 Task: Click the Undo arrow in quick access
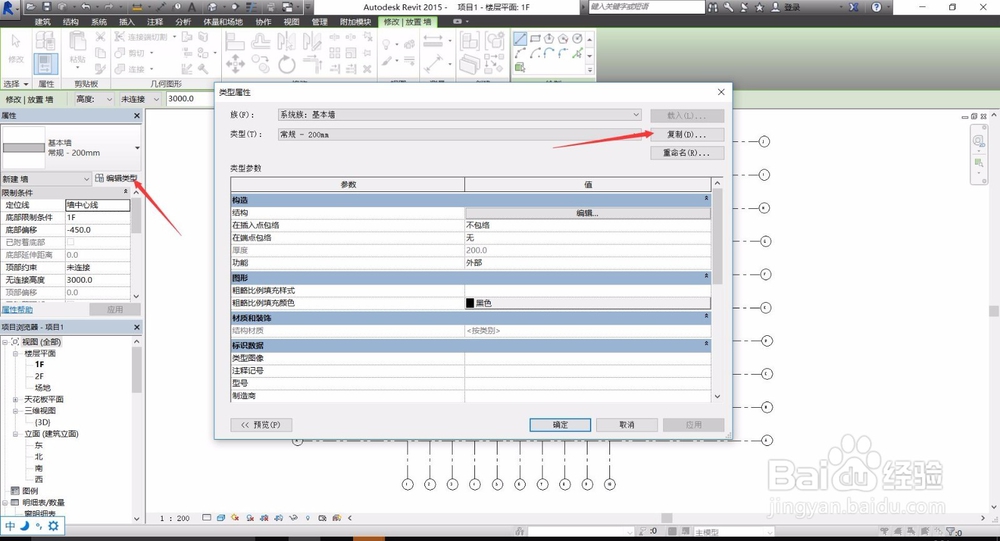[x=85, y=7]
